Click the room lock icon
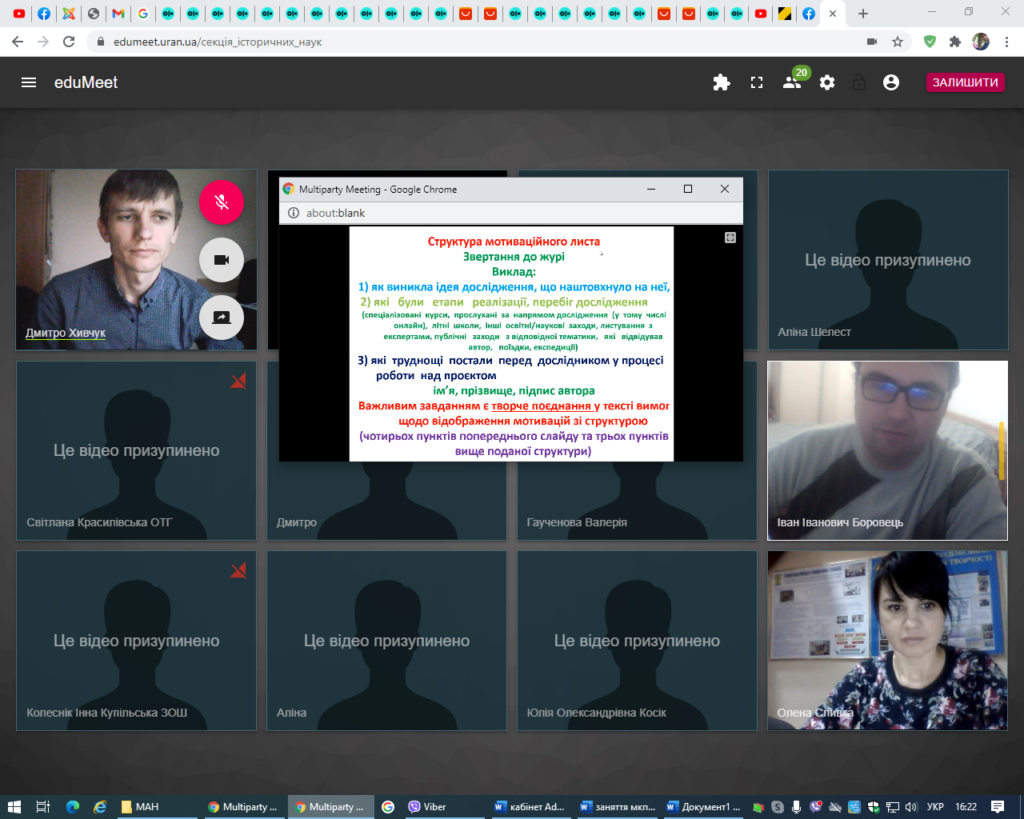The image size is (1024, 819). coord(859,83)
